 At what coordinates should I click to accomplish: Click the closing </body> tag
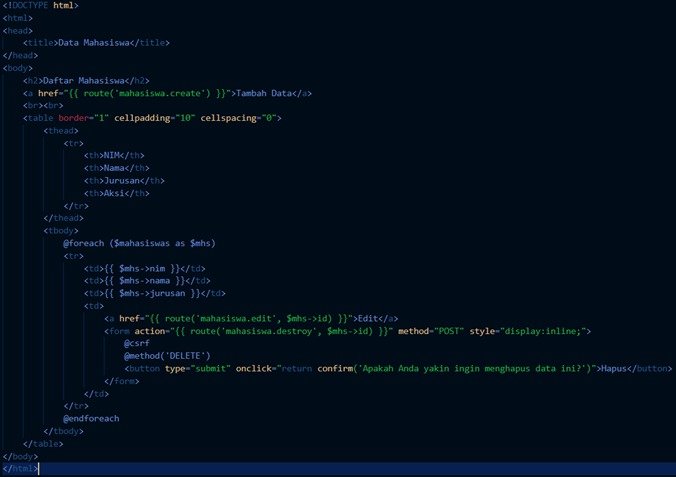[20, 456]
